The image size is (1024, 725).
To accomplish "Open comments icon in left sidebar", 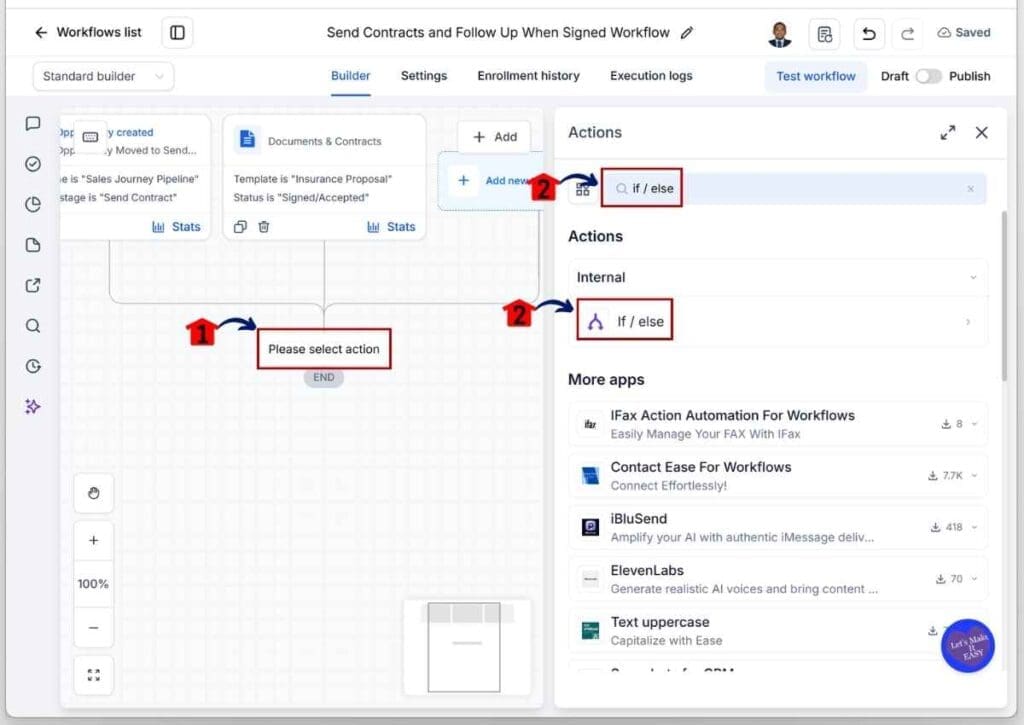I will point(33,123).
